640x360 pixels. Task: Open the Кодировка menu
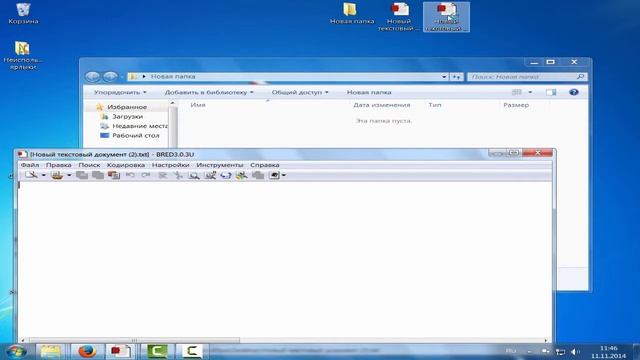(x=126, y=165)
